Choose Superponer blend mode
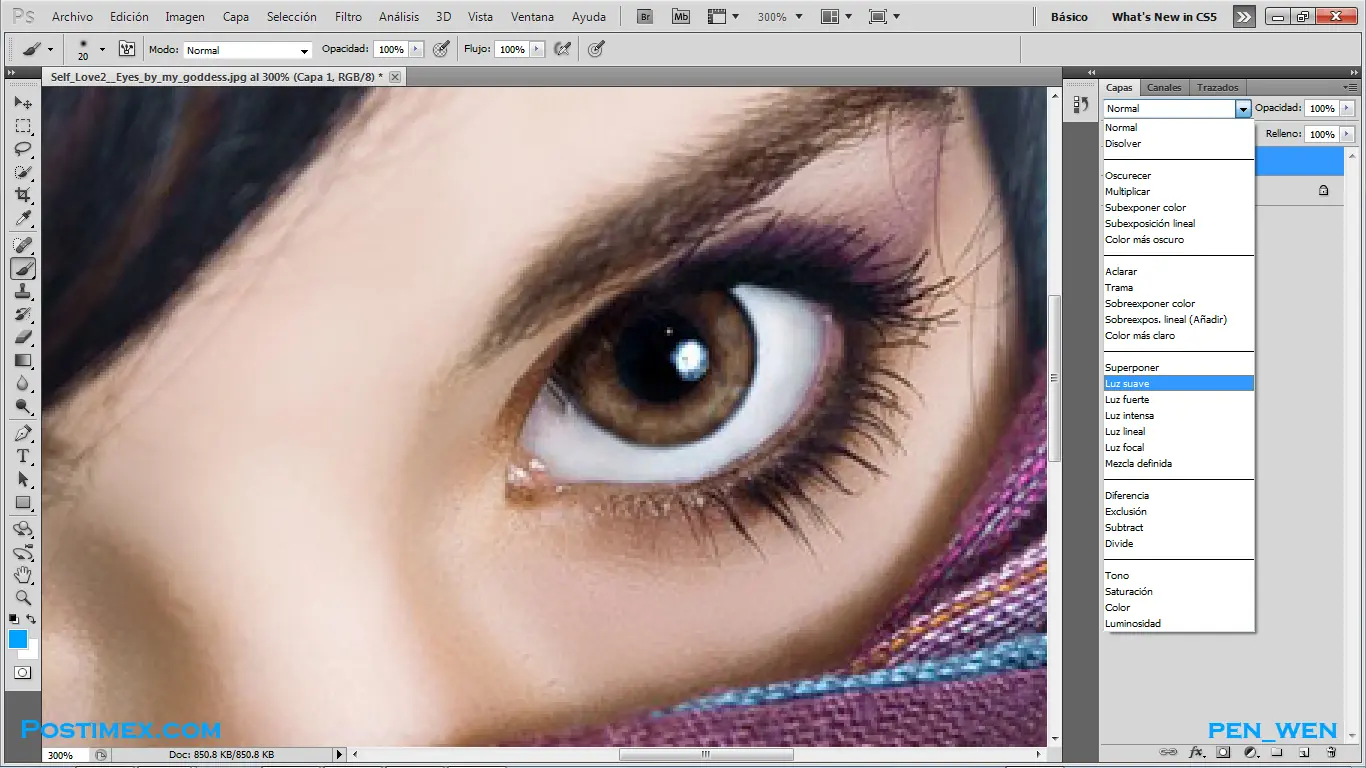 click(x=1178, y=367)
